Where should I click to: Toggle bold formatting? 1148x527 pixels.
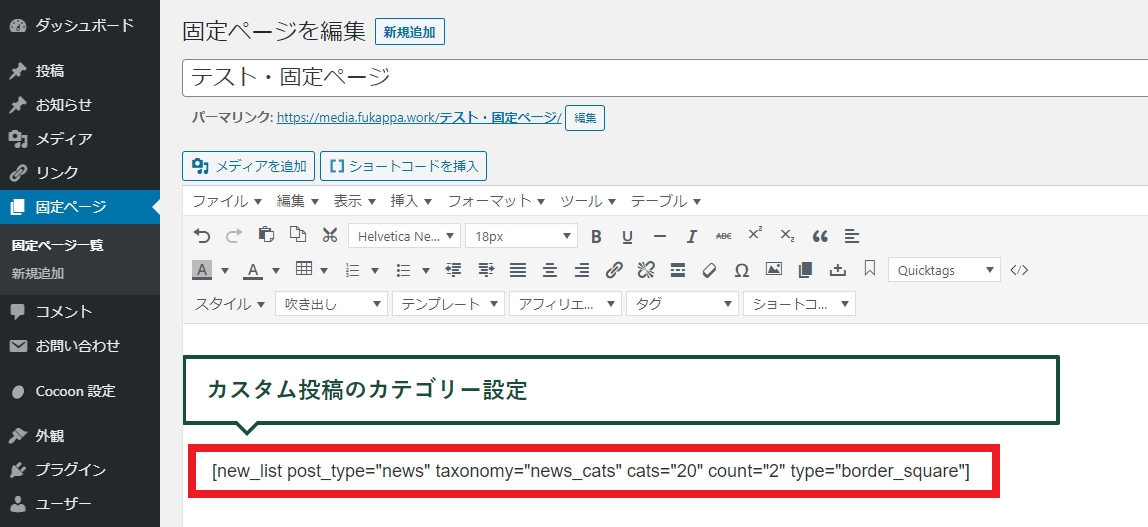596,236
